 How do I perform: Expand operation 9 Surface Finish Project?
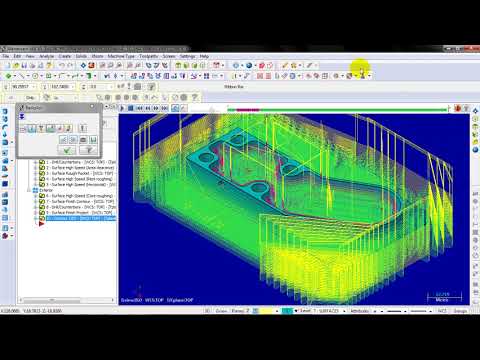coord(36,213)
